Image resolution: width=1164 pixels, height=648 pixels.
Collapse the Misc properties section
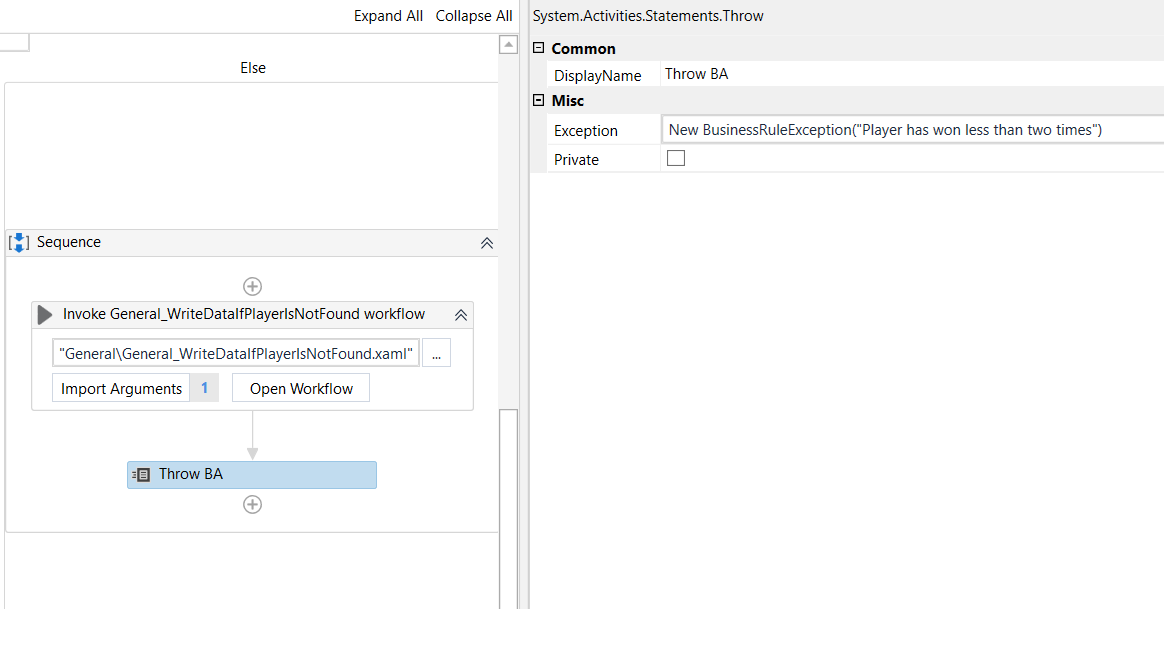(x=538, y=101)
